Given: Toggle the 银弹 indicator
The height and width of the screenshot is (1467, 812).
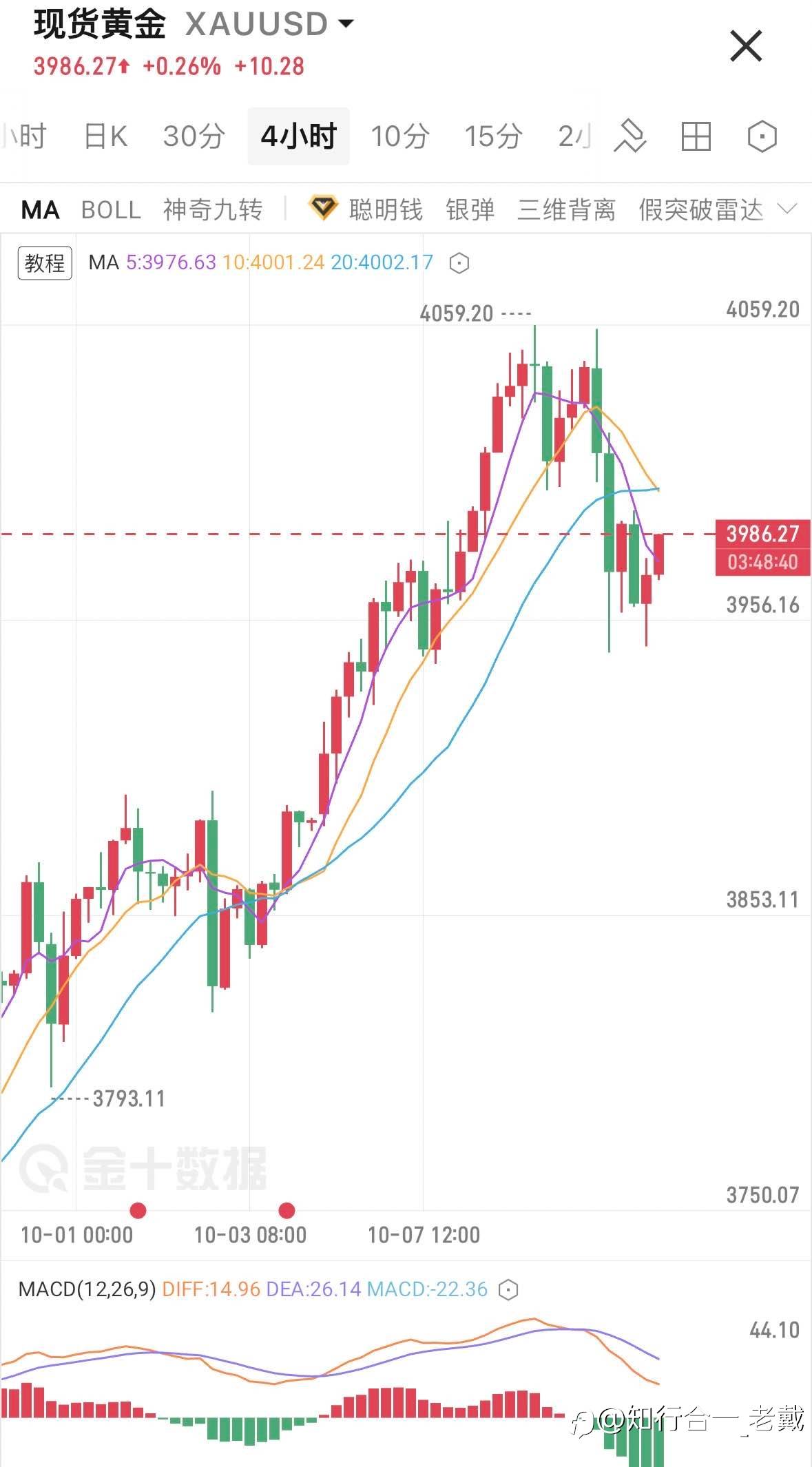Looking at the screenshot, I should (x=470, y=209).
